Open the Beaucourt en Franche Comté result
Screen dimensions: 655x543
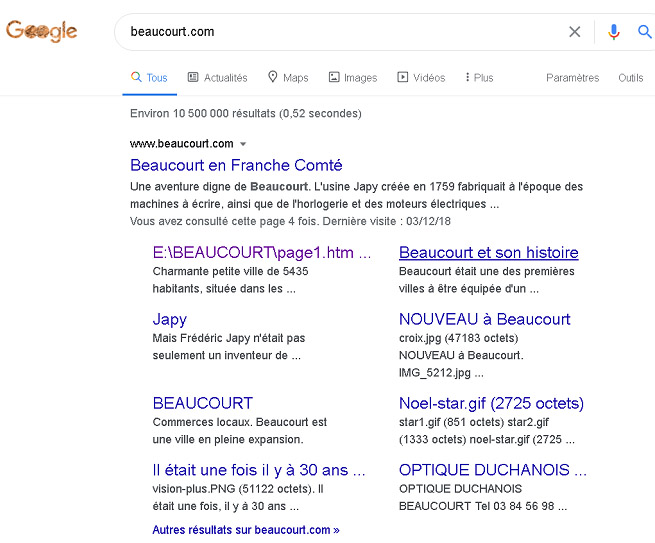click(236, 165)
